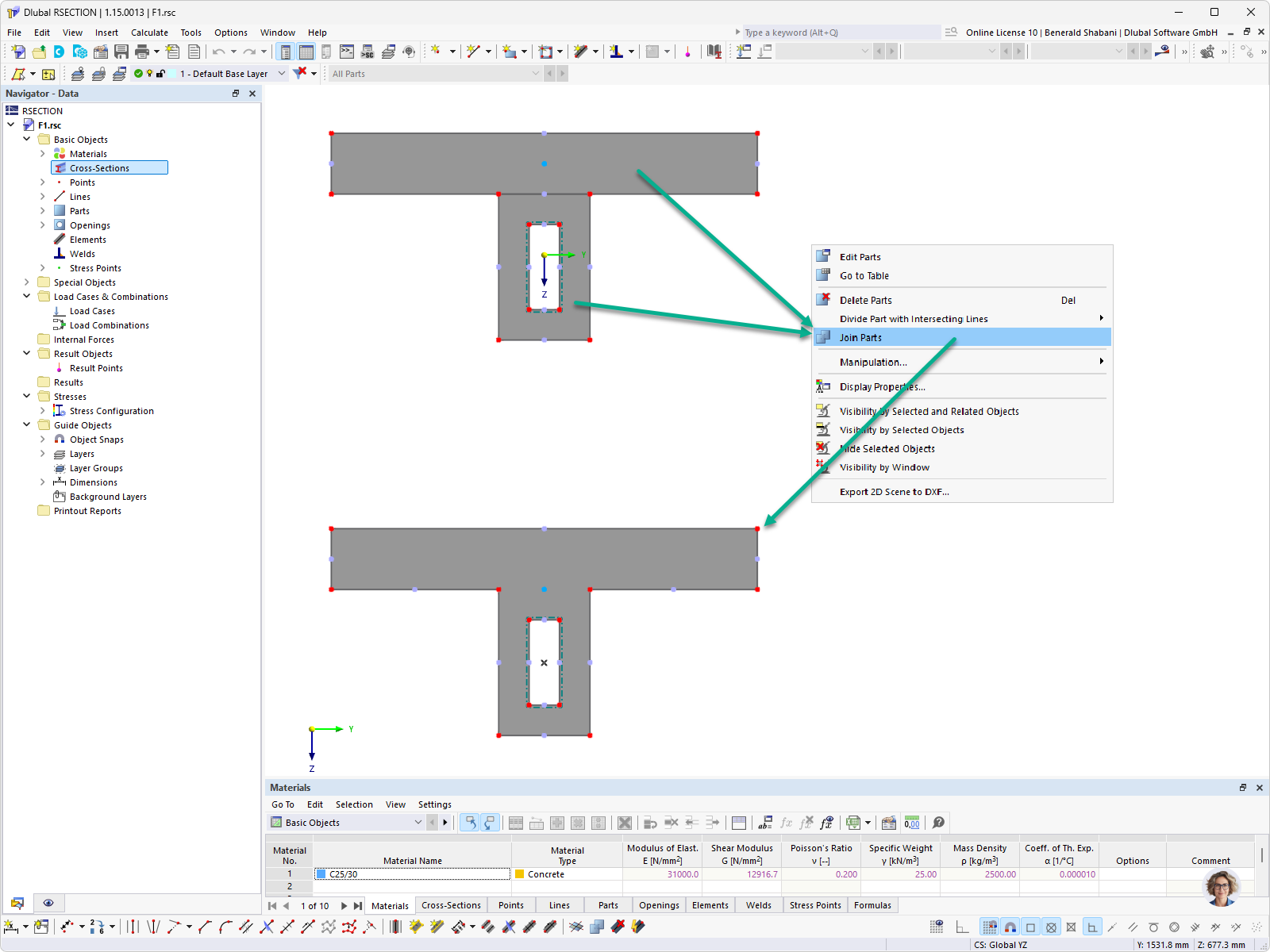Click the new line tool icon in toolbar
The width and height of the screenshot is (1270, 952).
click(474, 52)
